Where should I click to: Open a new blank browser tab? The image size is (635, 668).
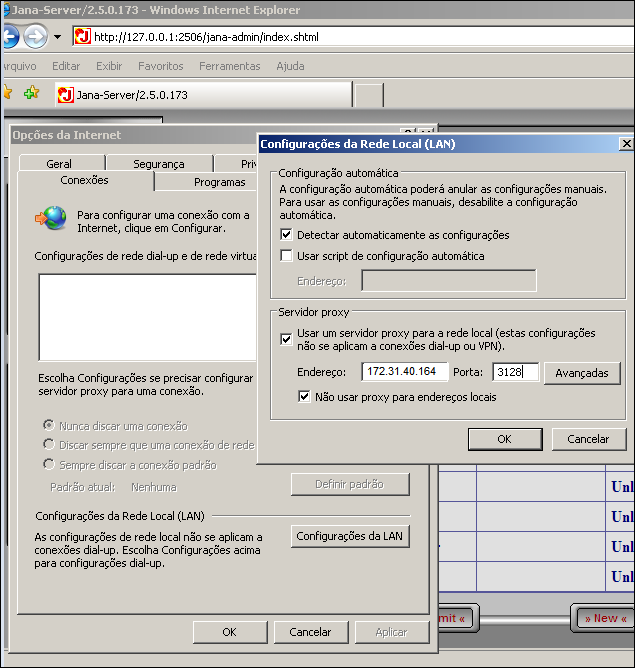click(x=369, y=95)
